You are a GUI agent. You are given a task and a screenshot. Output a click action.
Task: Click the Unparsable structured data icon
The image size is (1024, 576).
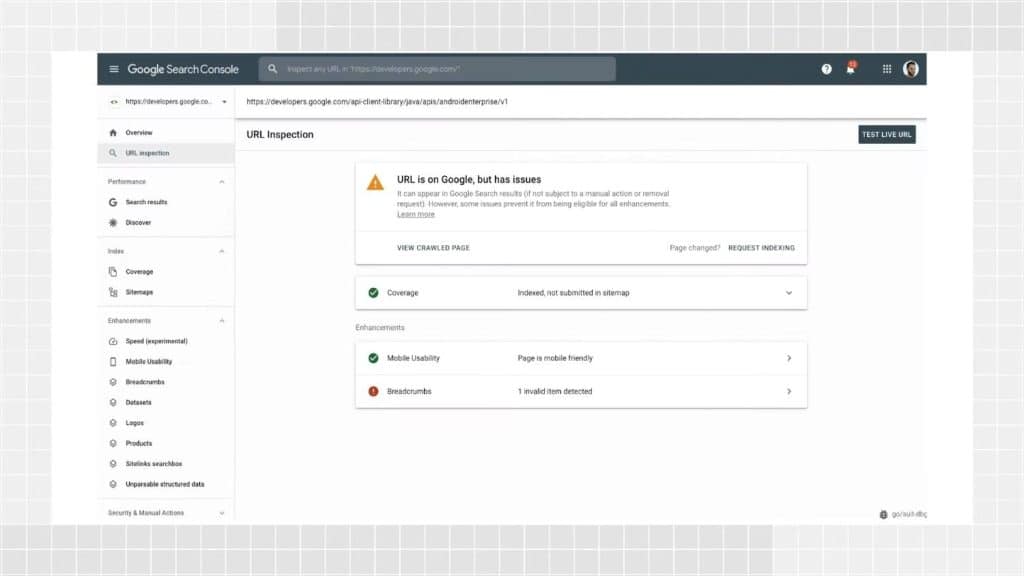(113, 484)
